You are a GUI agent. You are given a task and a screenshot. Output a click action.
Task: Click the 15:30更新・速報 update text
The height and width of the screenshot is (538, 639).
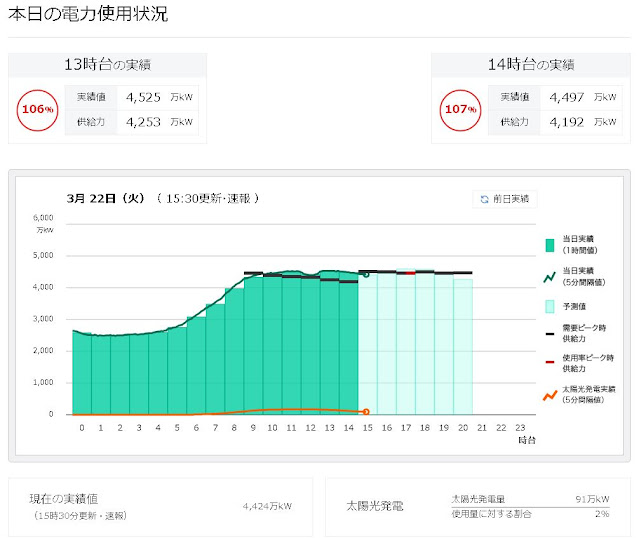208,198
